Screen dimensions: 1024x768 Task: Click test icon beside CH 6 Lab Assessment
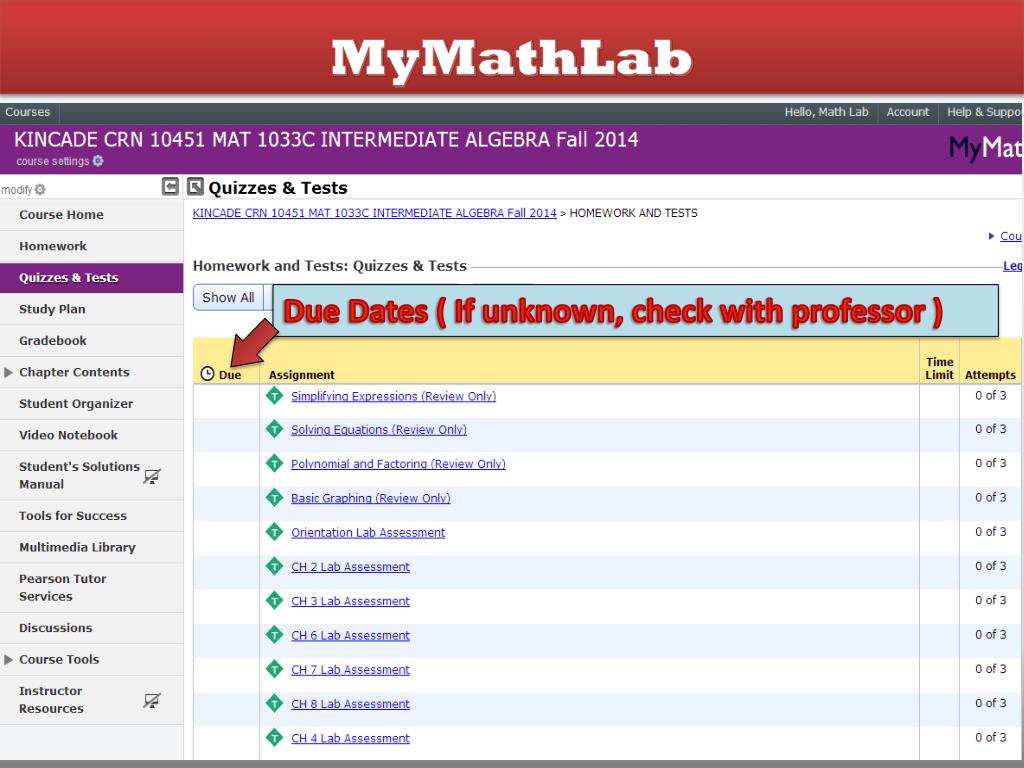click(x=274, y=635)
